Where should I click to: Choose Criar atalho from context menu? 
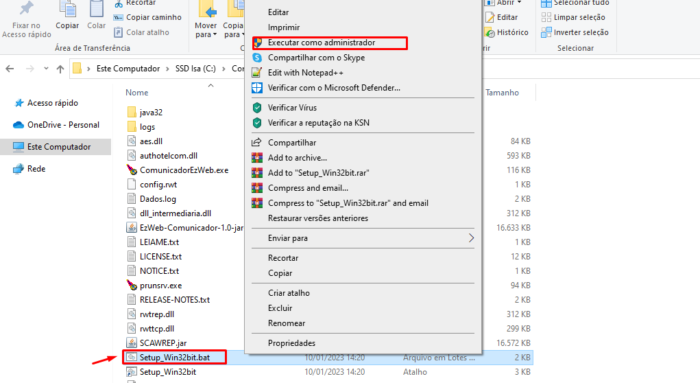pos(289,293)
